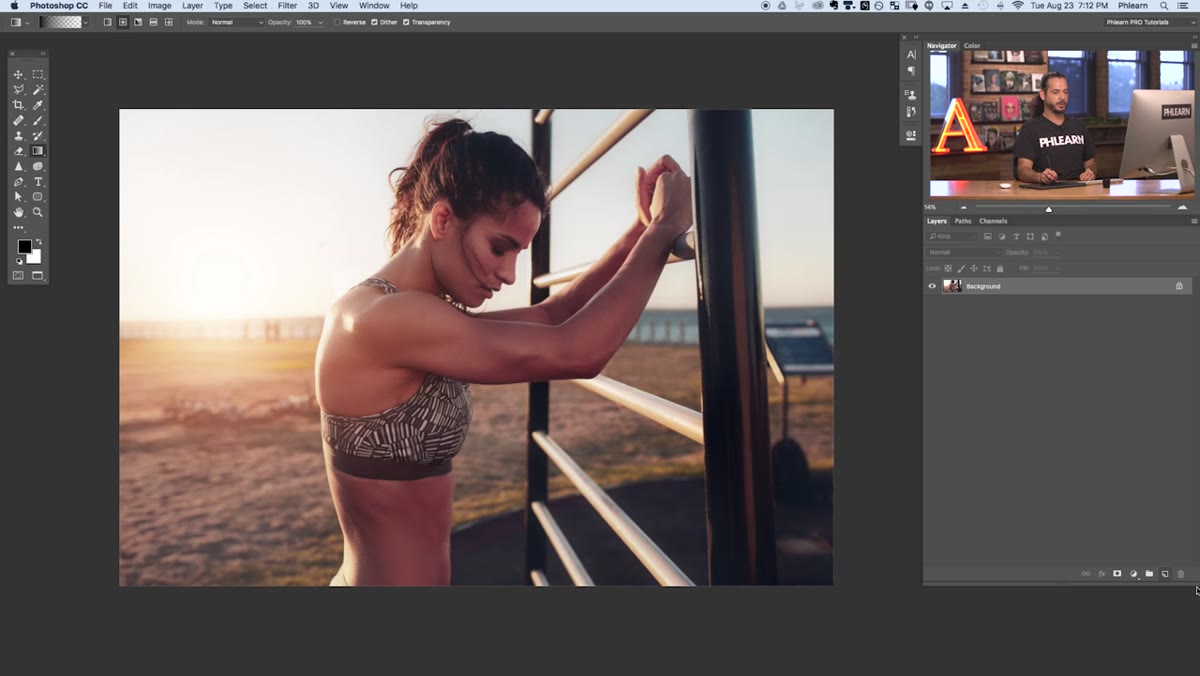The height and width of the screenshot is (676, 1200).
Task: Open the tool preset picker dropdown
Action: 27,22
